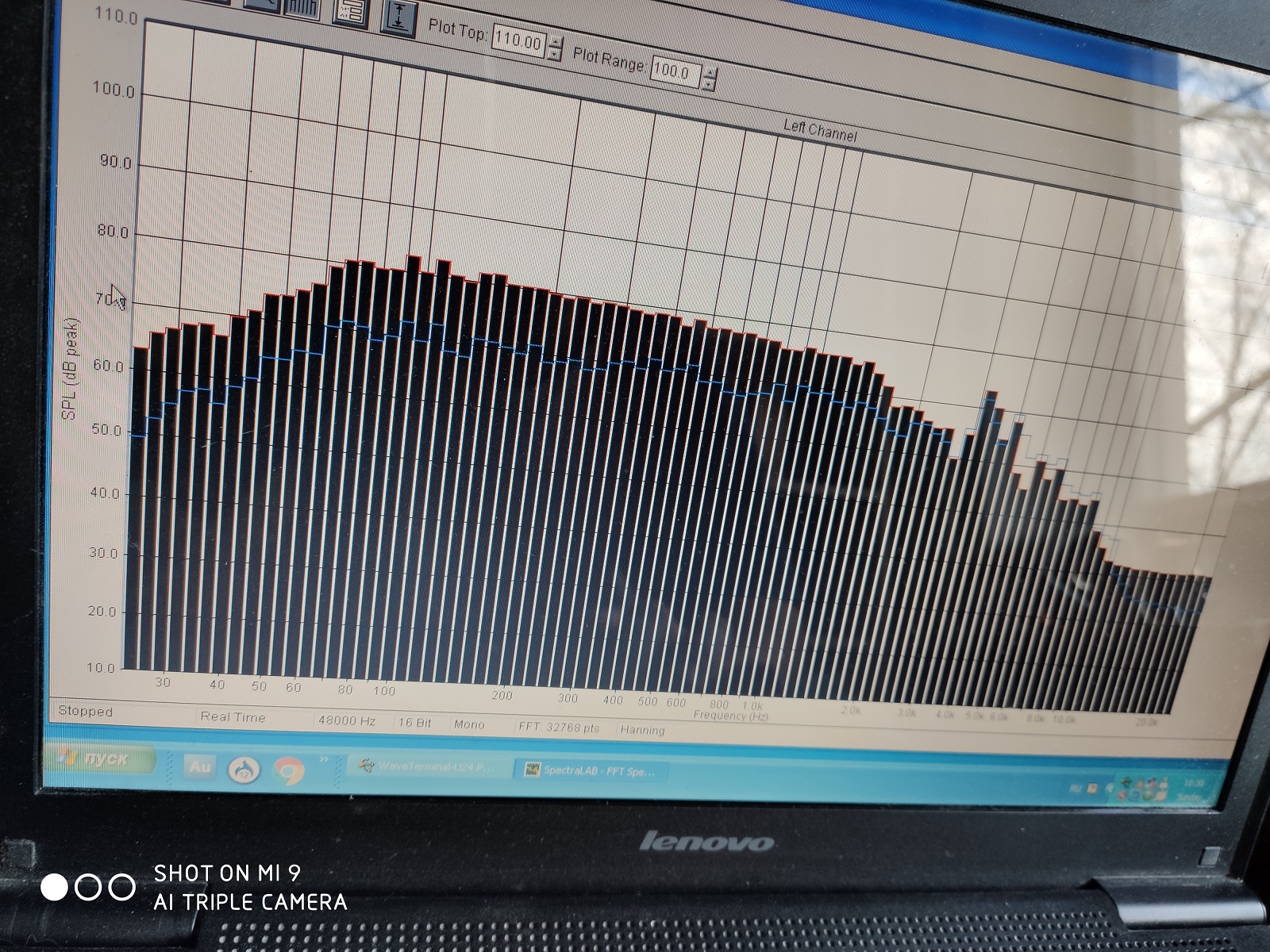Expand the quick launch overflow chevron
The height and width of the screenshot is (952, 1270).
click(323, 761)
